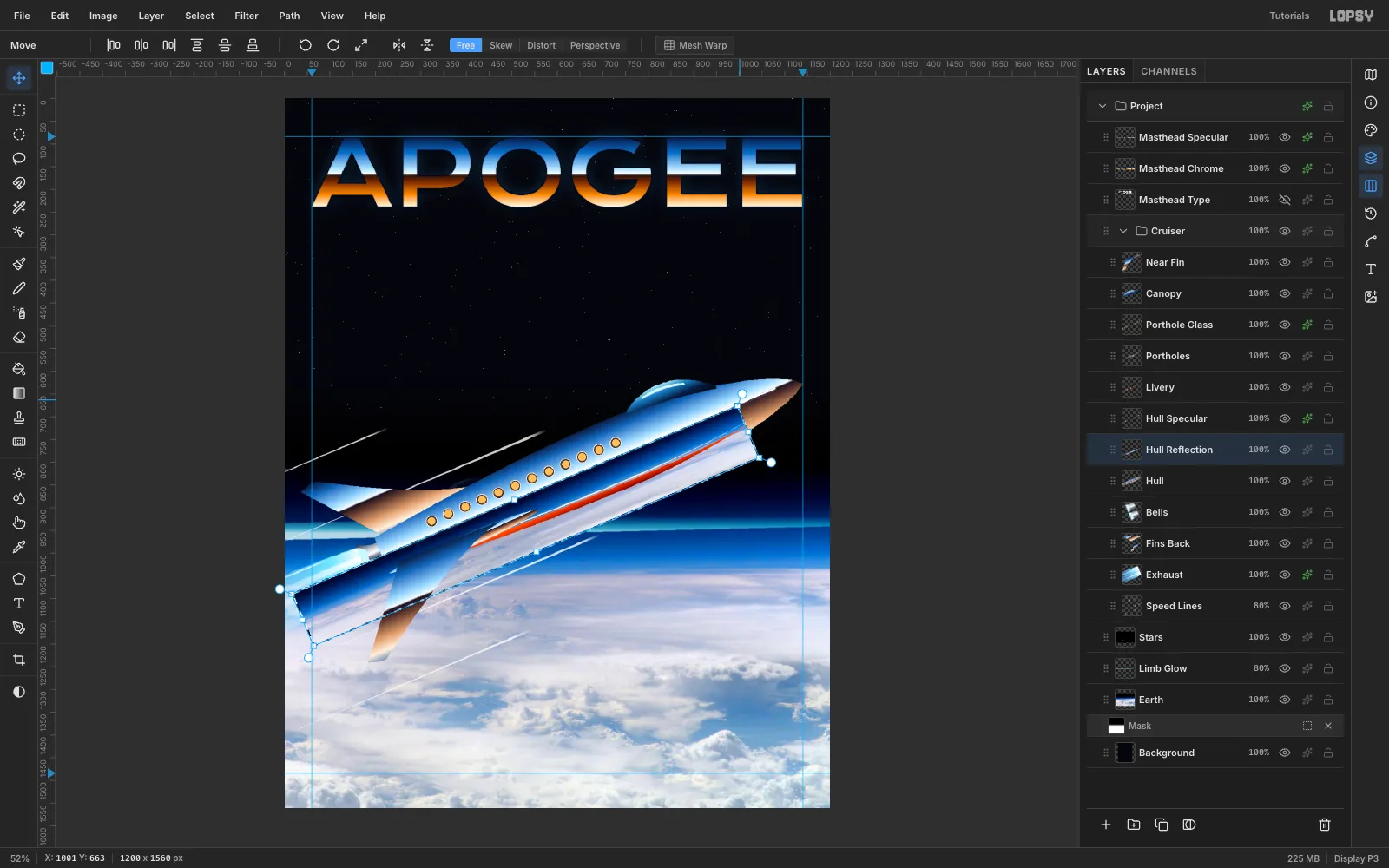Open the color palette panel icon

[1371, 130]
